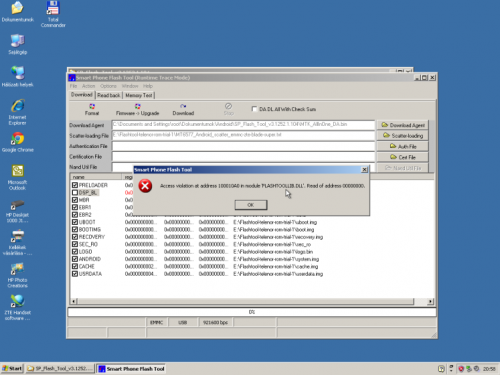Uncheck the USRDATA partition checkbox

[75, 274]
